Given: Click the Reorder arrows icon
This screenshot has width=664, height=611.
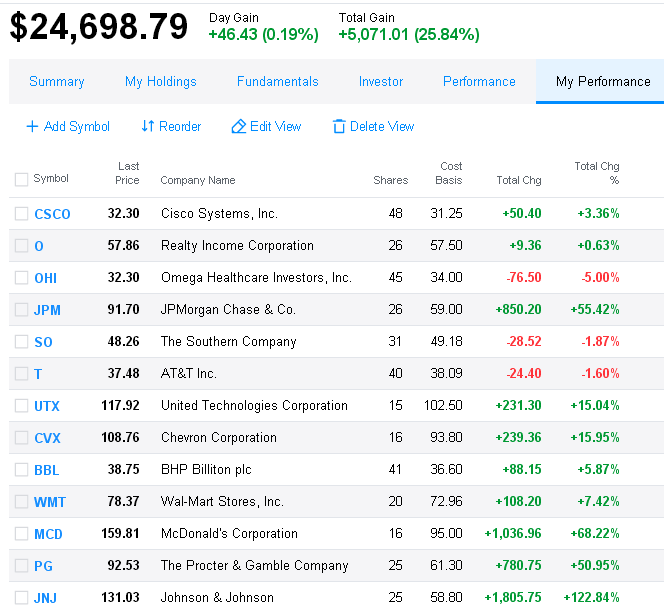Looking at the screenshot, I should click(147, 126).
